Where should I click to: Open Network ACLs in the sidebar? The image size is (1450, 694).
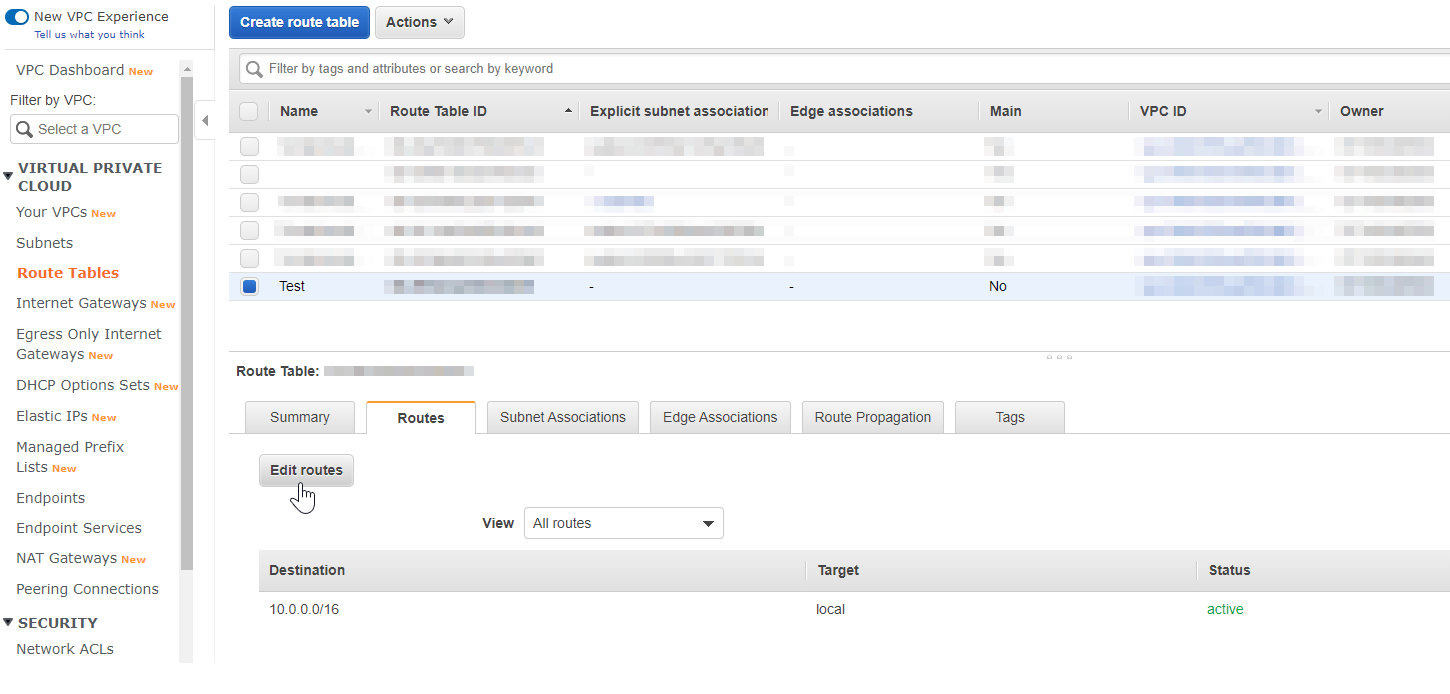65,649
